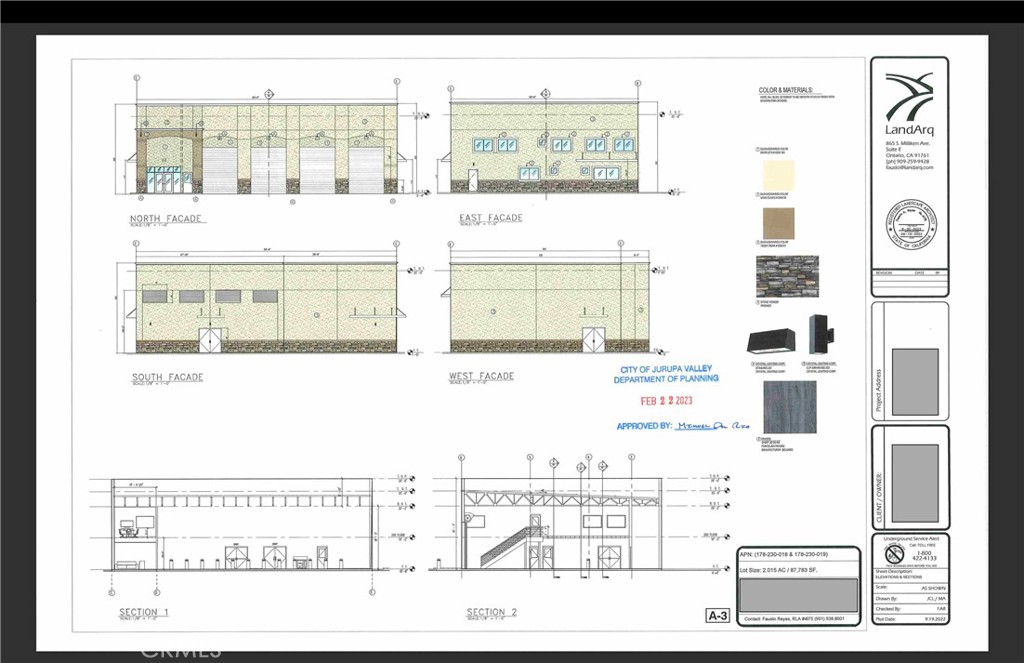Click the FEB 22 2023 date stamp
Screen dimensions: 1024x663
coord(669,400)
